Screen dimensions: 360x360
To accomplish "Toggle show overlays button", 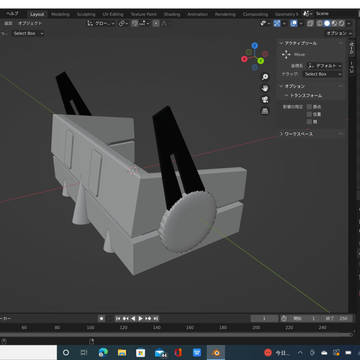I will click(294, 23).
